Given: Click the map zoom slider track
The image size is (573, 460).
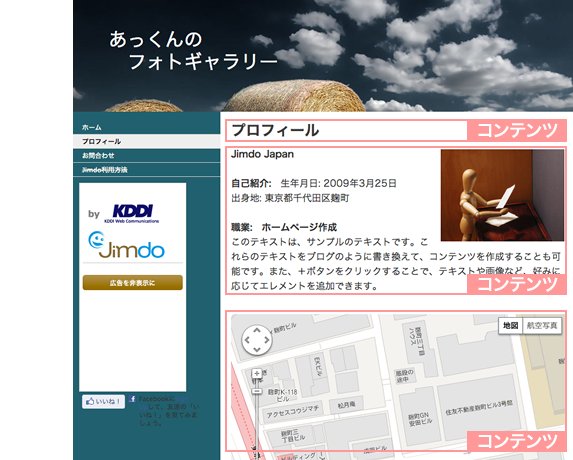Looking at the screenshot, I should tap(257, 424).
